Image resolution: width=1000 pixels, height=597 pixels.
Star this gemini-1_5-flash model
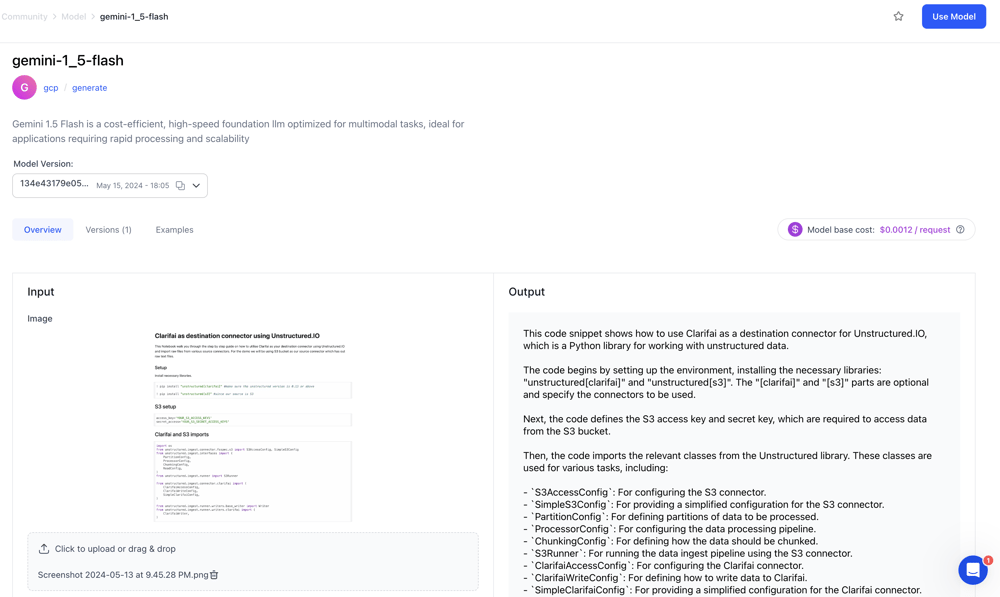coord(898,16)
